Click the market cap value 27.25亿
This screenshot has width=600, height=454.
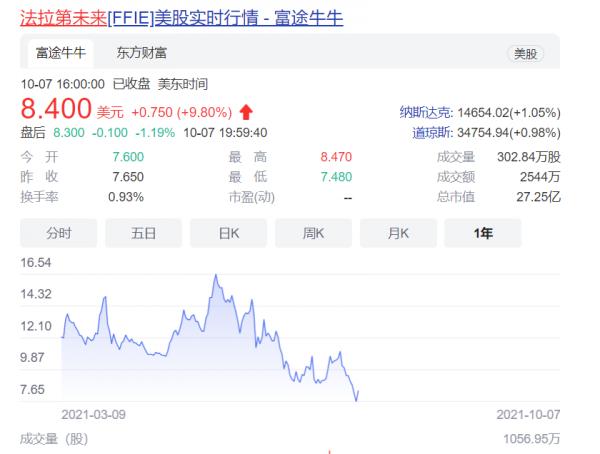tap(538, 197)
